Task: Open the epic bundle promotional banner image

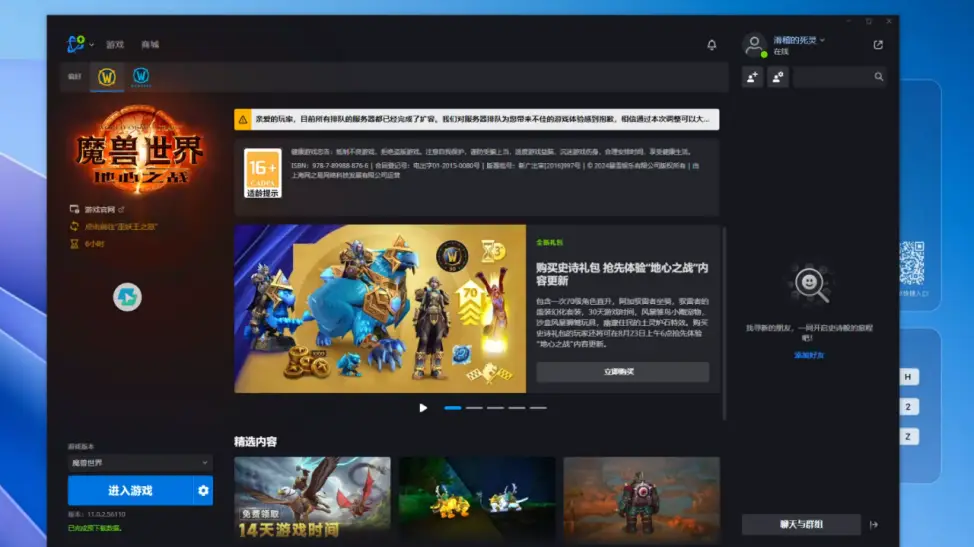Action: (380, 309)
